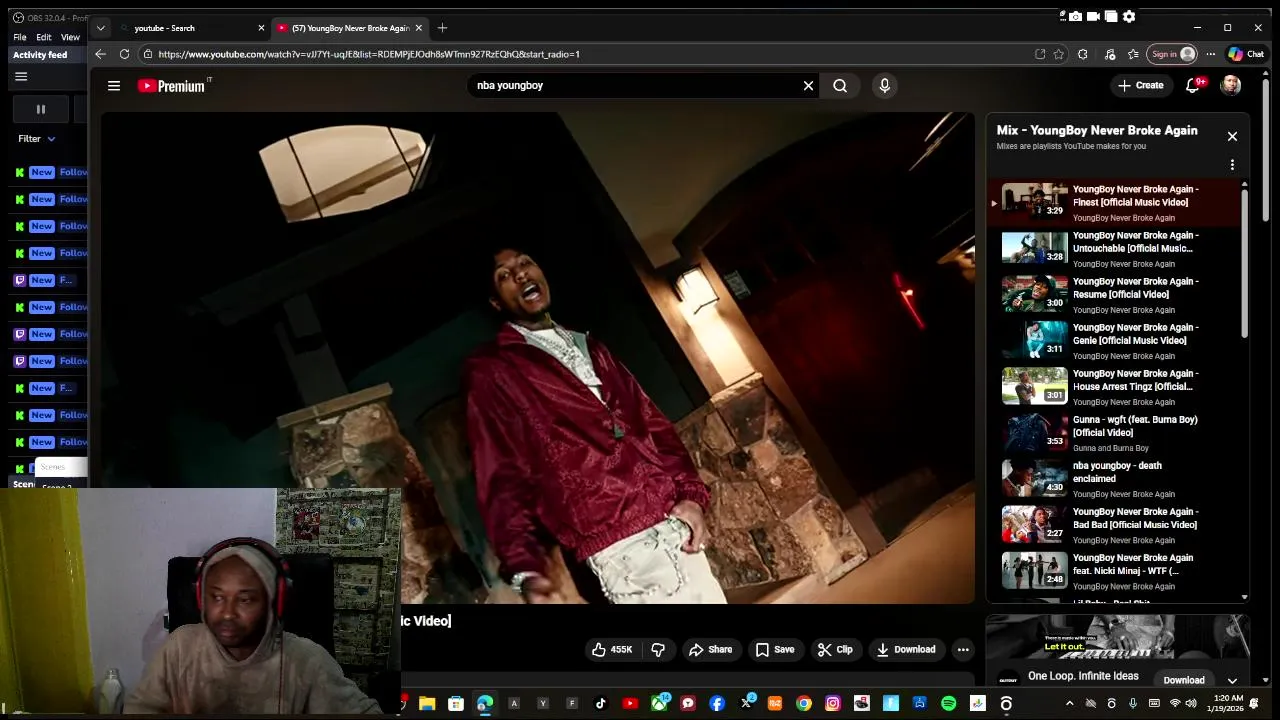
Task: Start voice search with the microphone
Action: click(884, 86)
